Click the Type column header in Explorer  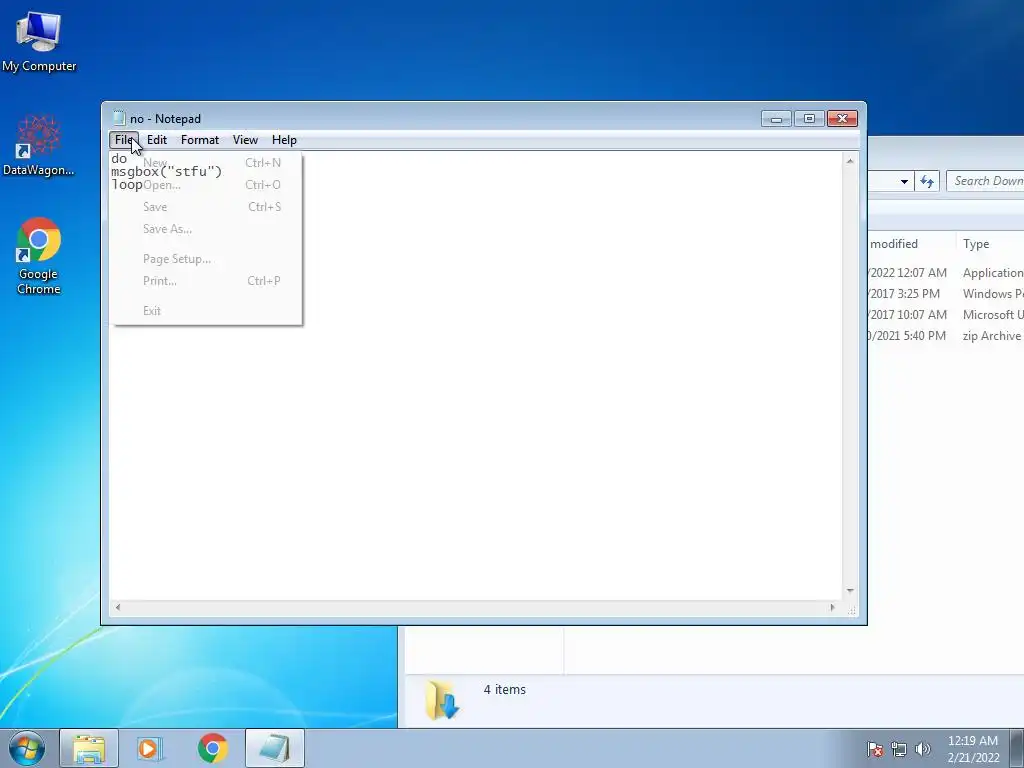990,244
